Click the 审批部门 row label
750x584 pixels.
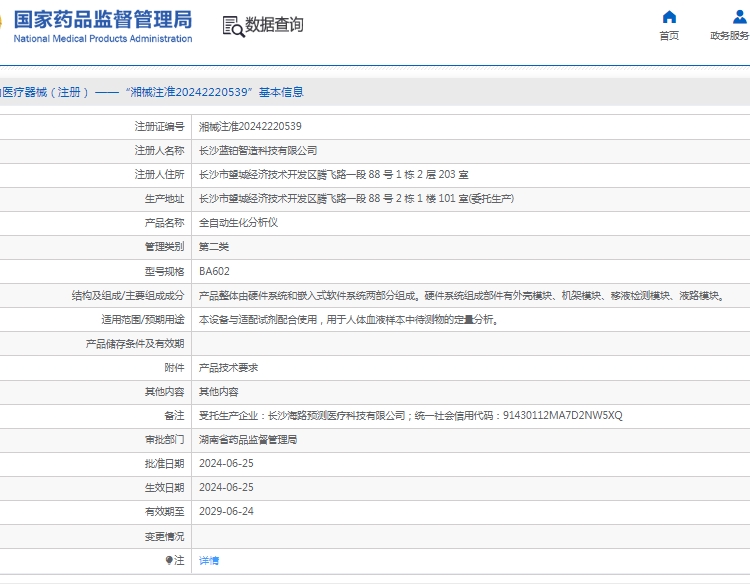165,440
